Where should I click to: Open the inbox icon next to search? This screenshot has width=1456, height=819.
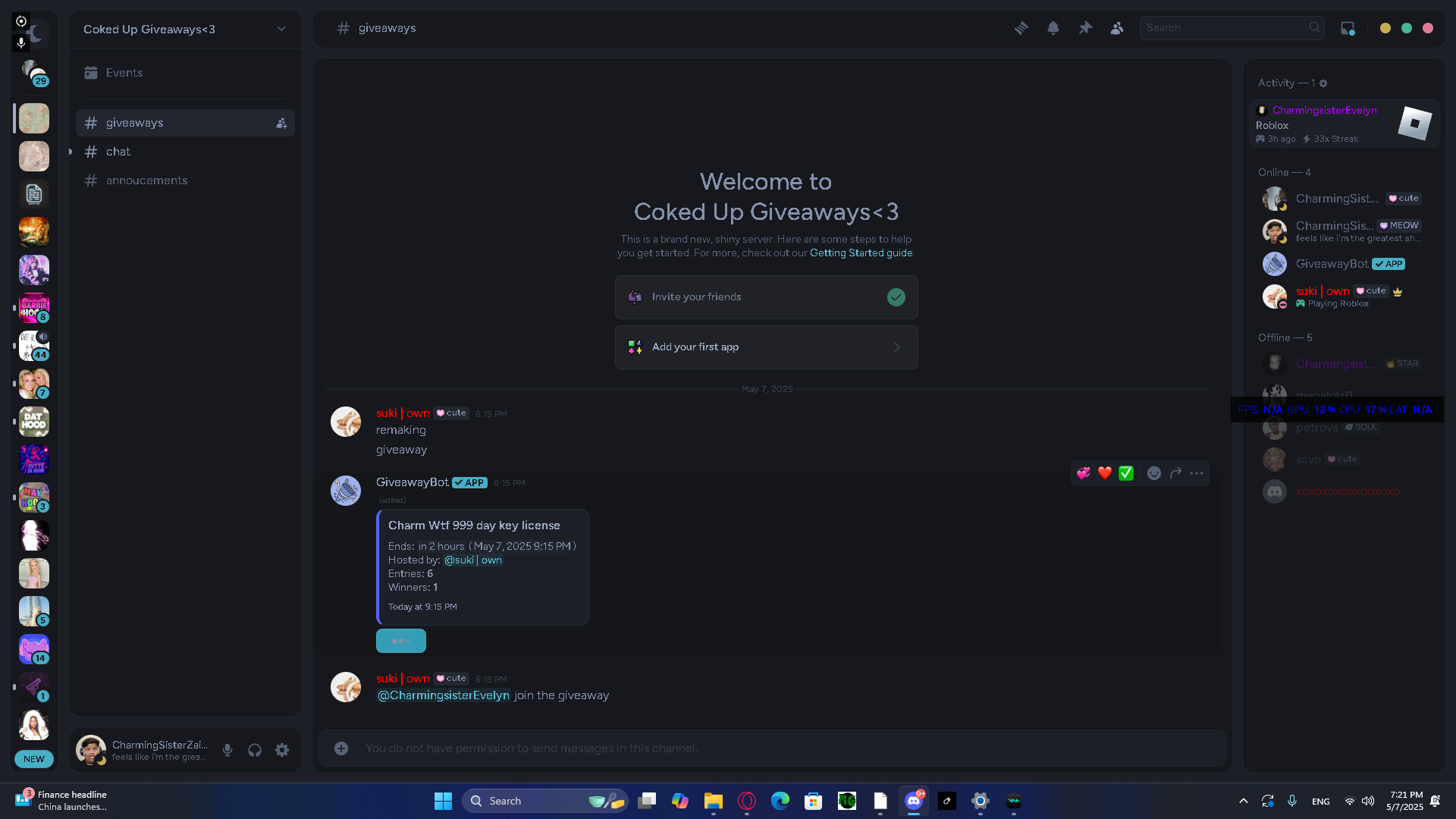coord(1348,28)
